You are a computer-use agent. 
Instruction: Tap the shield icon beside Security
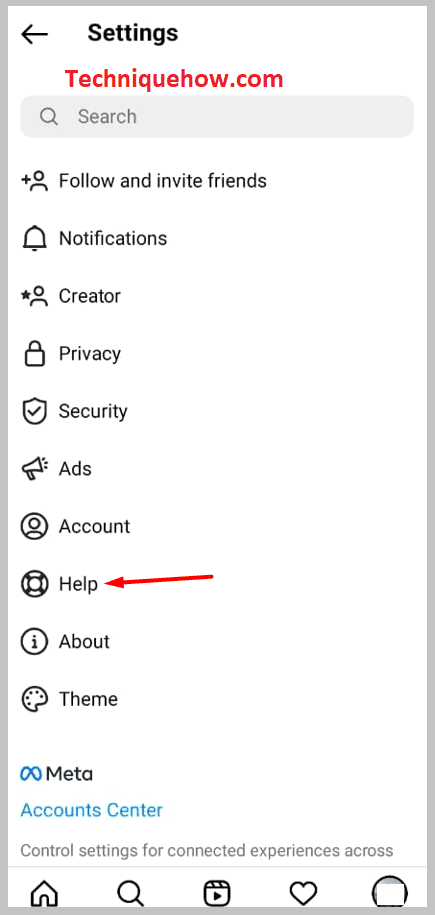(34, 411)
